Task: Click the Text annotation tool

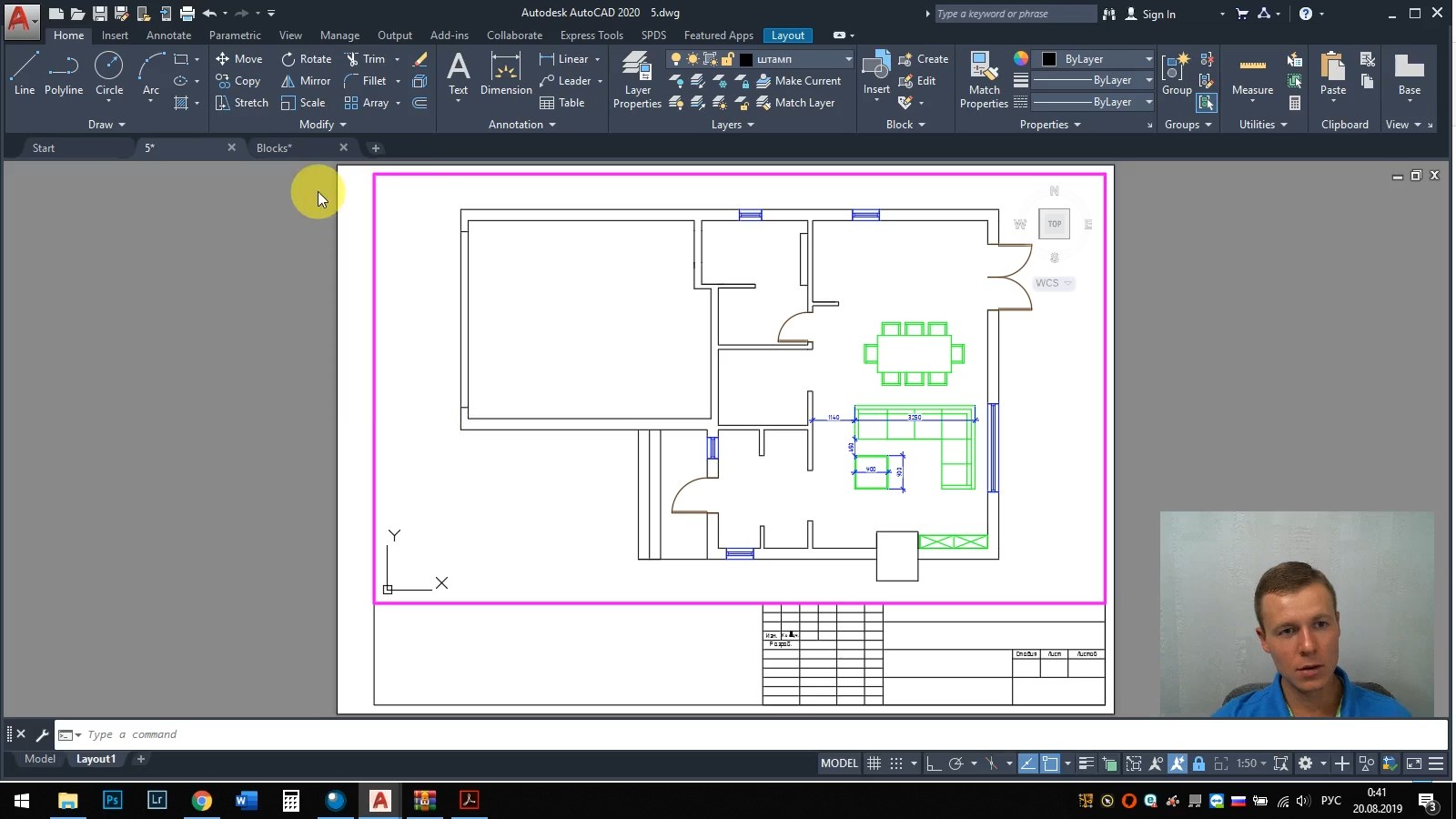Action: pyautogui.click(x=458, y=73)
